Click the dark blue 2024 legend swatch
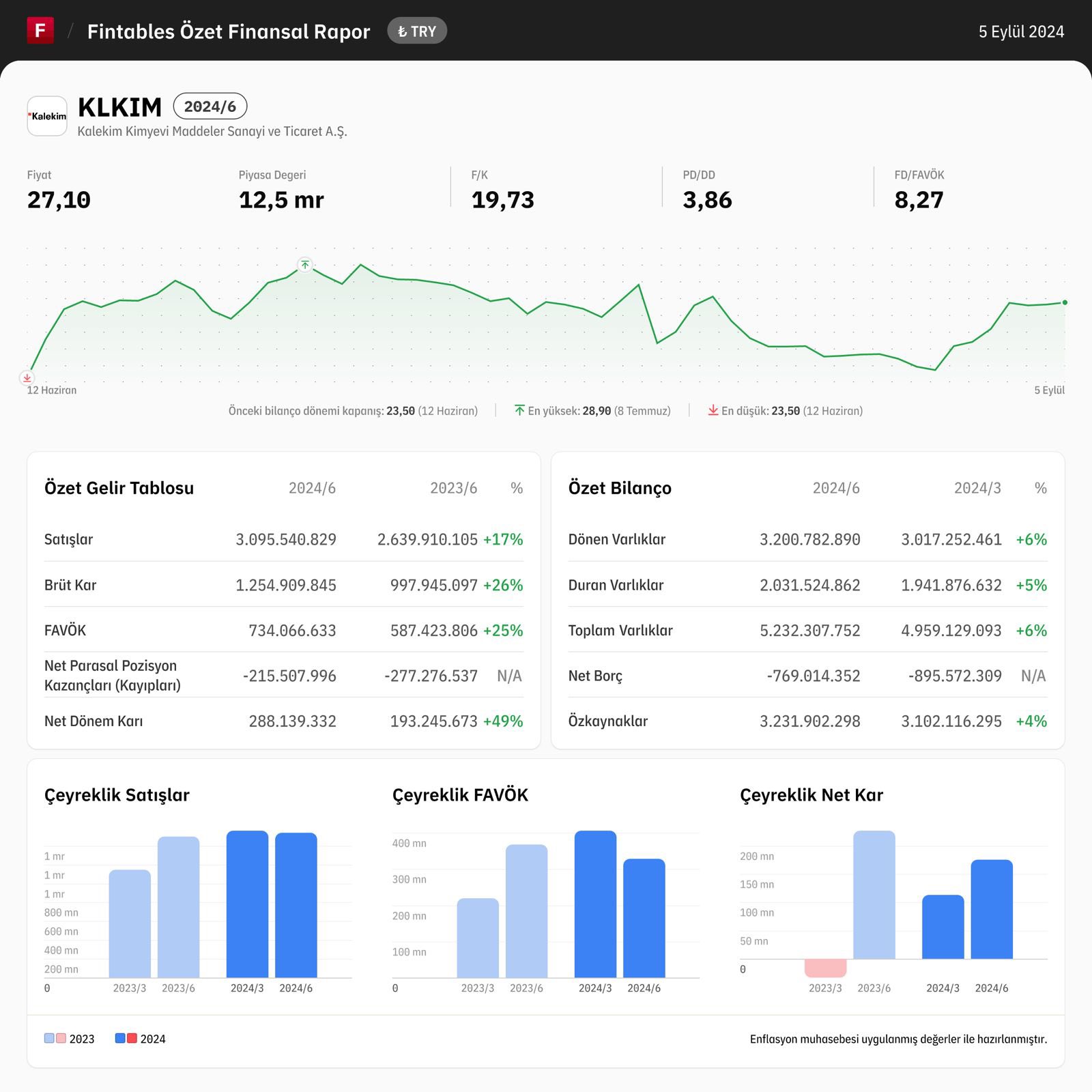 pos(120,1038)
